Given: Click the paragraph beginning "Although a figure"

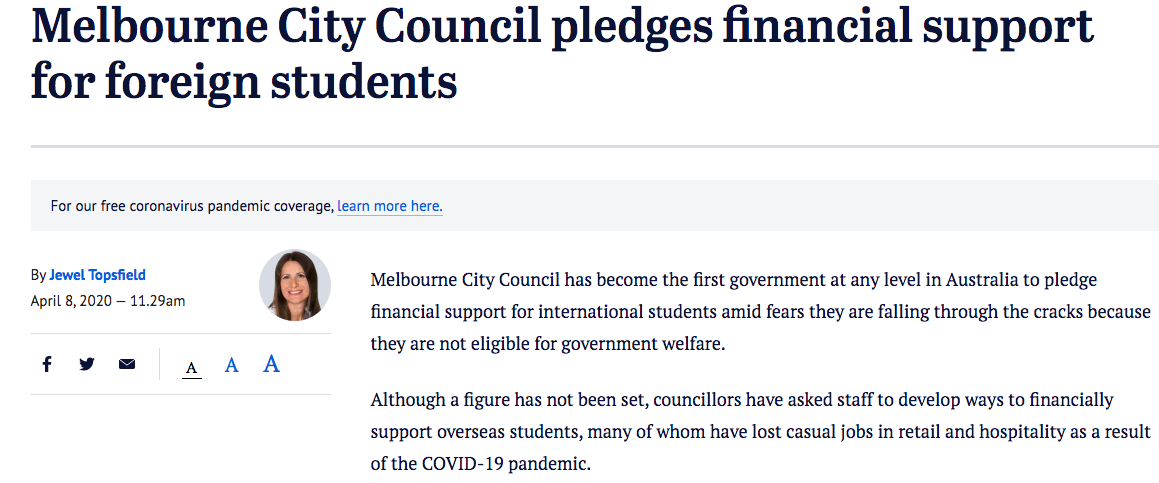Looking at the screenshot, I should 760,433.
